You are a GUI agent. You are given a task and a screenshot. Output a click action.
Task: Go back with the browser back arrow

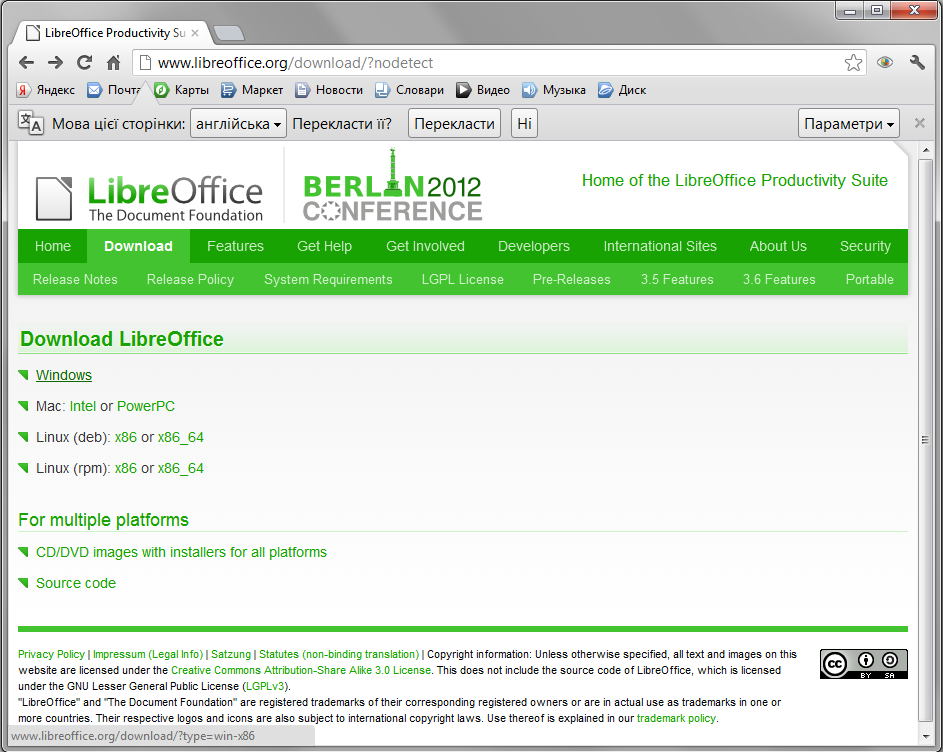click(x=26, y=63)
